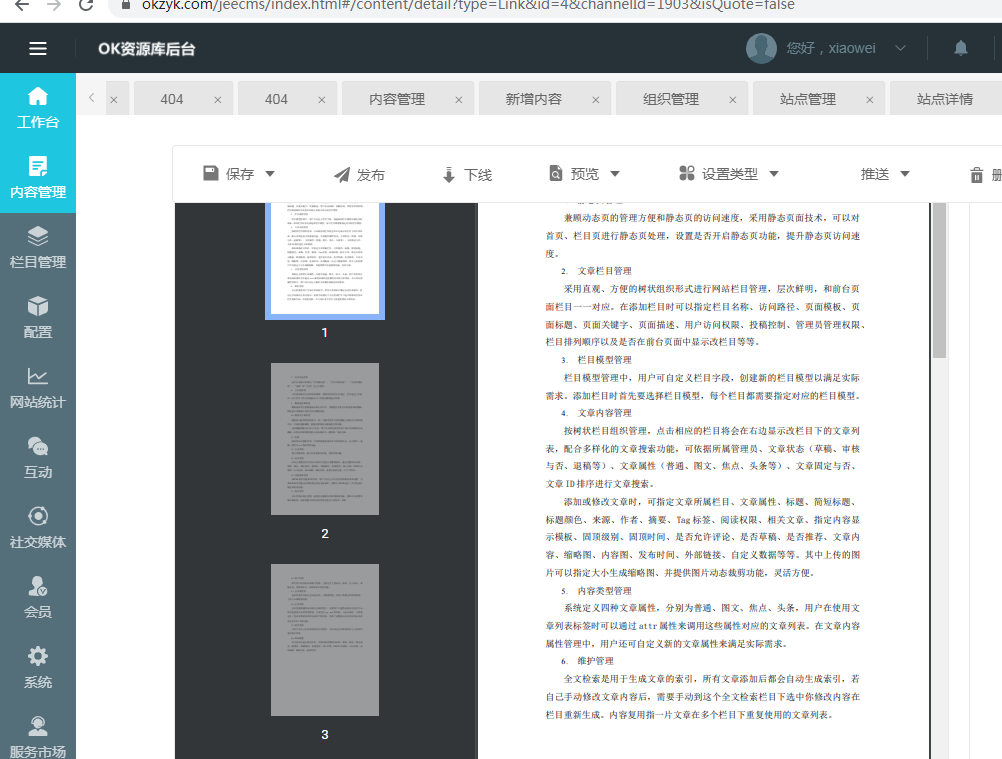
Task: Open 系统 settings in the sidebar
Action: pos(38,668)
